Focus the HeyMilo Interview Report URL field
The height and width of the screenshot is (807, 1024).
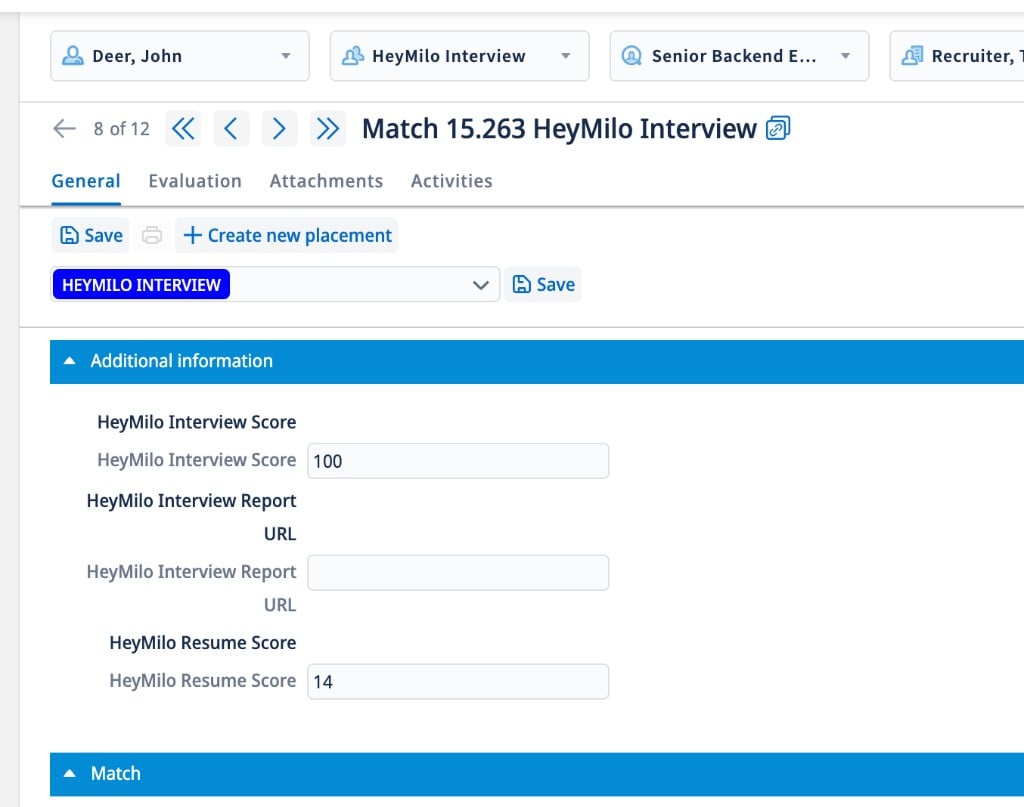(458, 573)
